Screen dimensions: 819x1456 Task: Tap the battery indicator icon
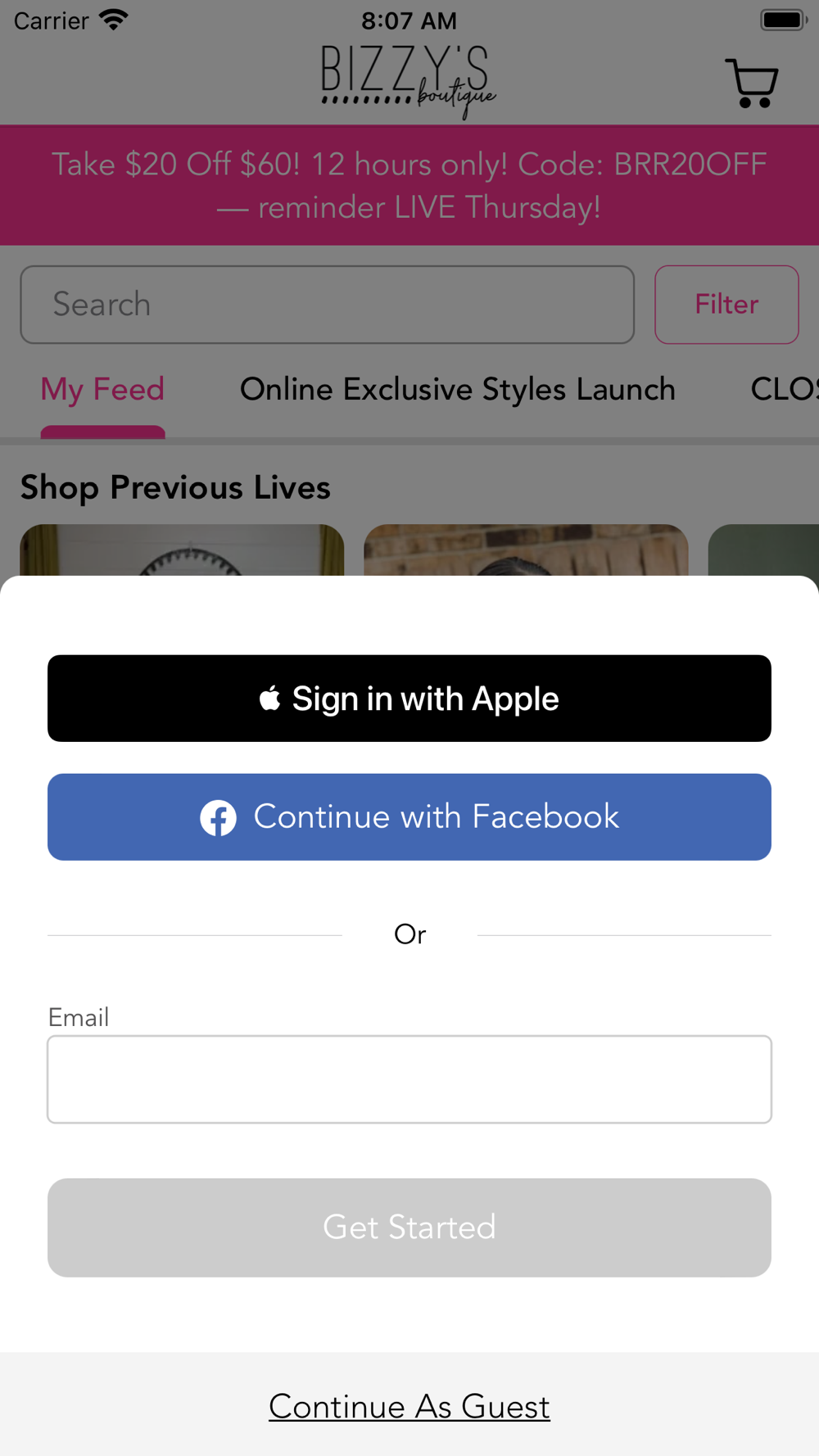784,20
